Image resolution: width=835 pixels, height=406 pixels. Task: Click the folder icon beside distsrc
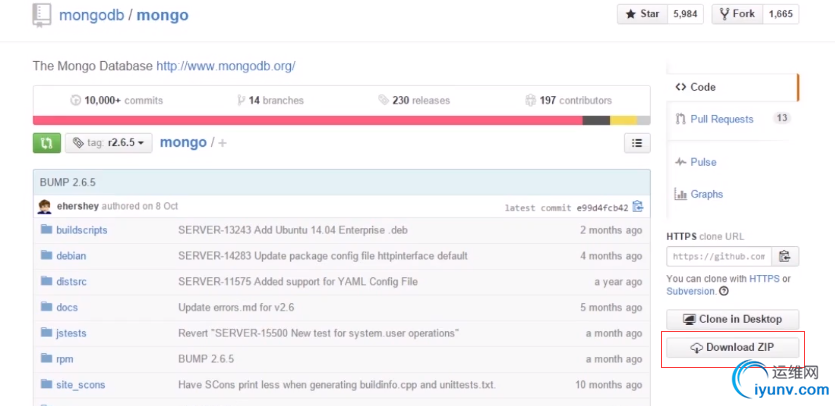47,281
